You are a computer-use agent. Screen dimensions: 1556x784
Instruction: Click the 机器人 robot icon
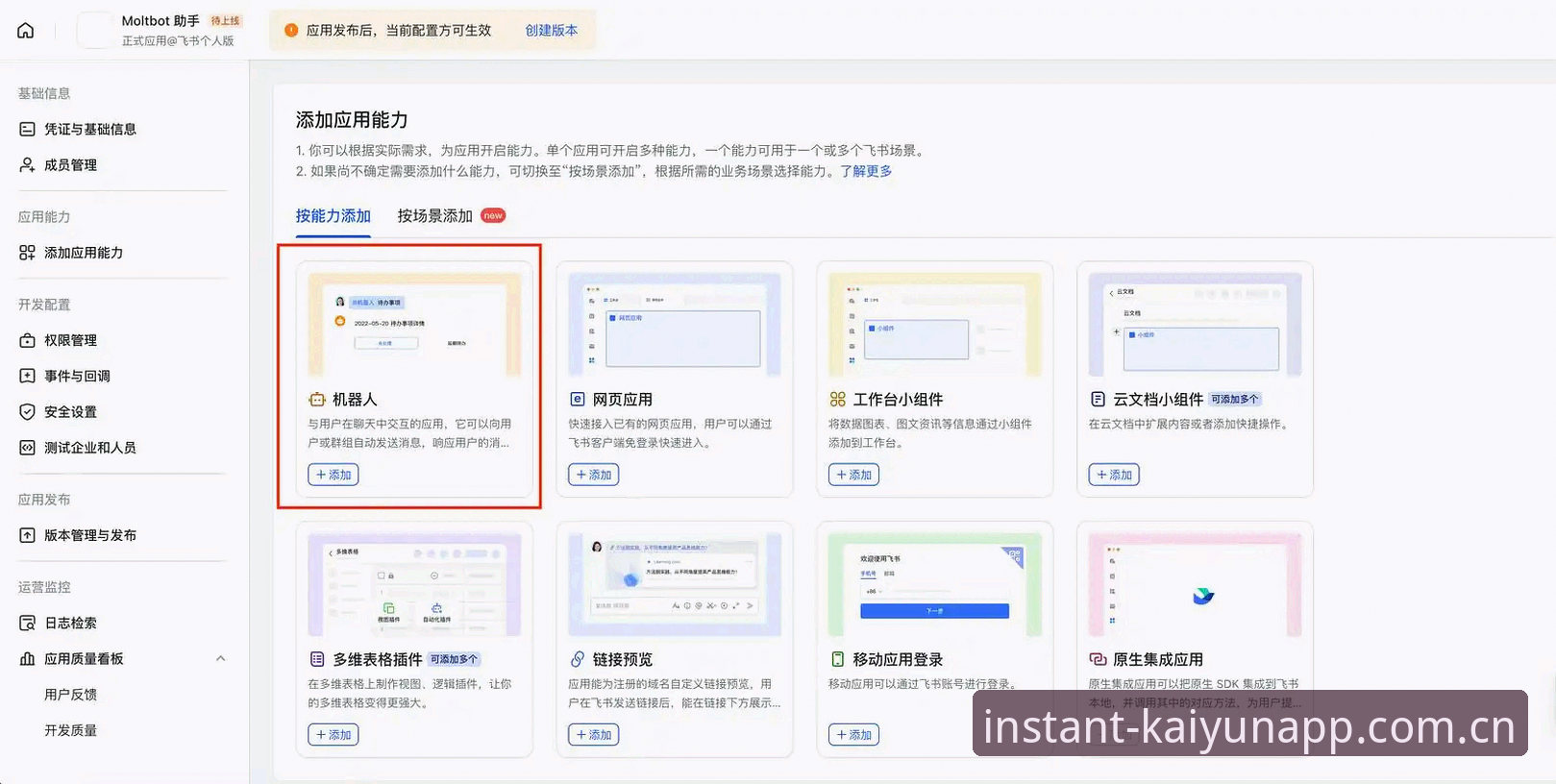click(x=317, y=400)
